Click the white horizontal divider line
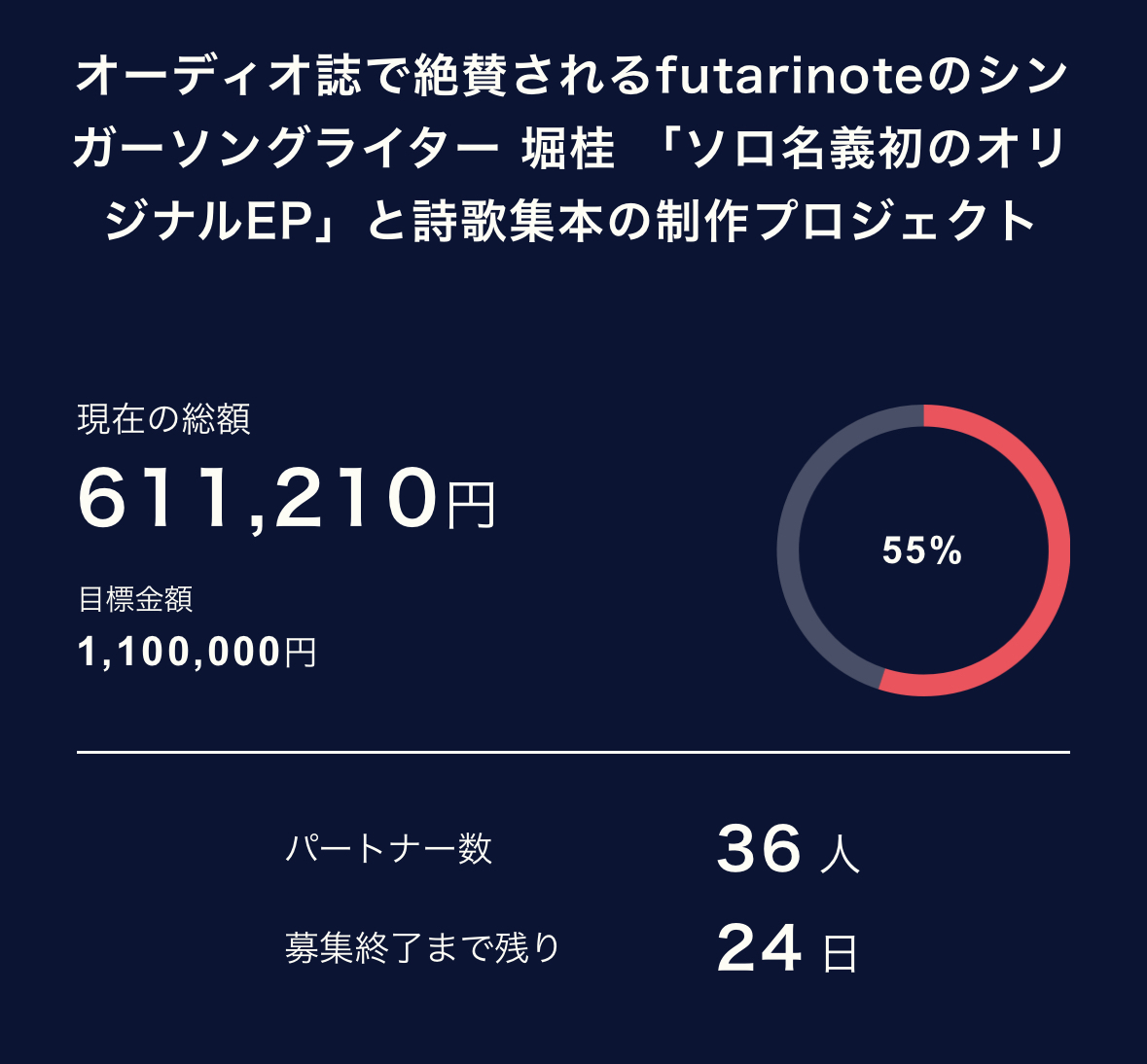1147x1064 pixels. (x=572, y=752)
